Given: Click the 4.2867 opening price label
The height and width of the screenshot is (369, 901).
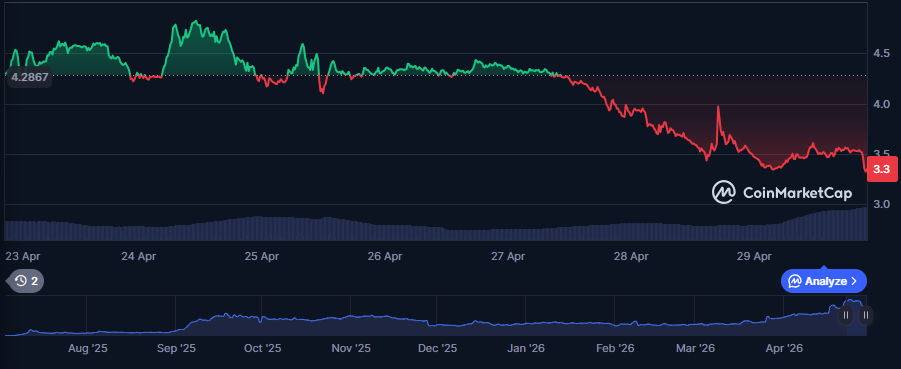Looking at the screenshot, I should pyautogui.click(x=30, y=76).
